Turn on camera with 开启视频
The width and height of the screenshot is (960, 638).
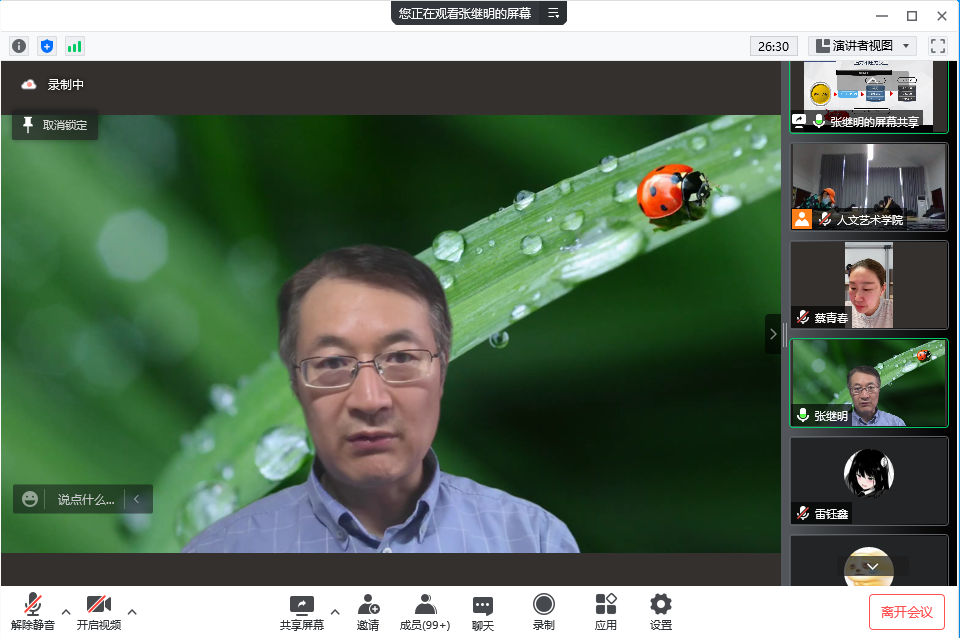tap(98, 611)
